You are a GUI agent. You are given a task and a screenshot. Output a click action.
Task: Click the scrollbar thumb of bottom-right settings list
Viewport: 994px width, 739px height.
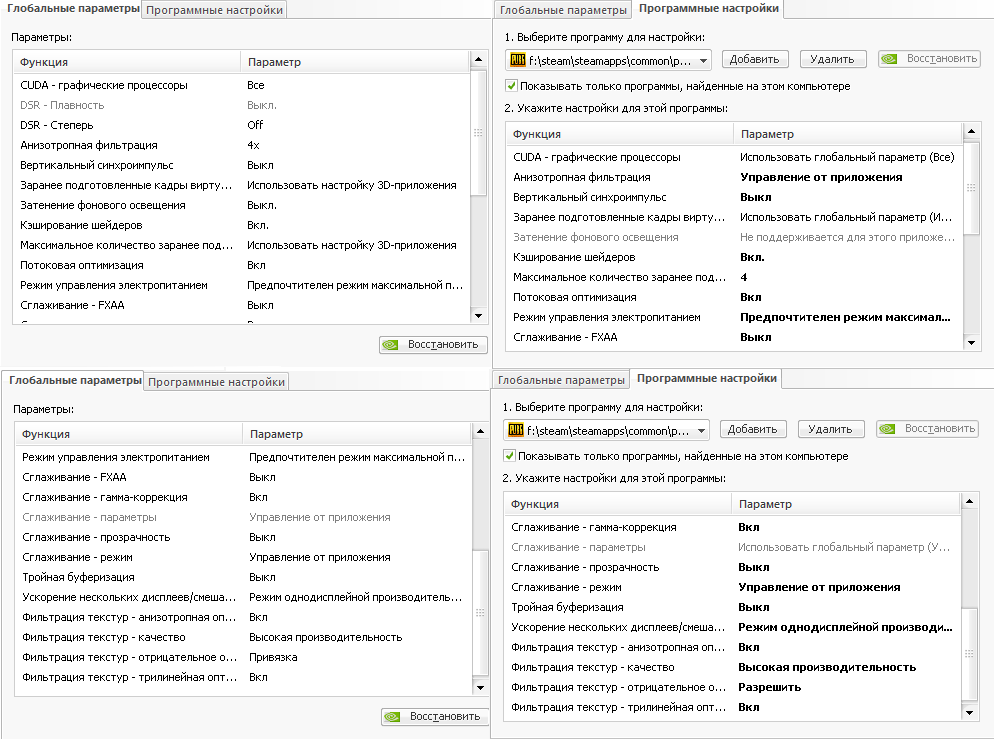[x=968, y=652]
